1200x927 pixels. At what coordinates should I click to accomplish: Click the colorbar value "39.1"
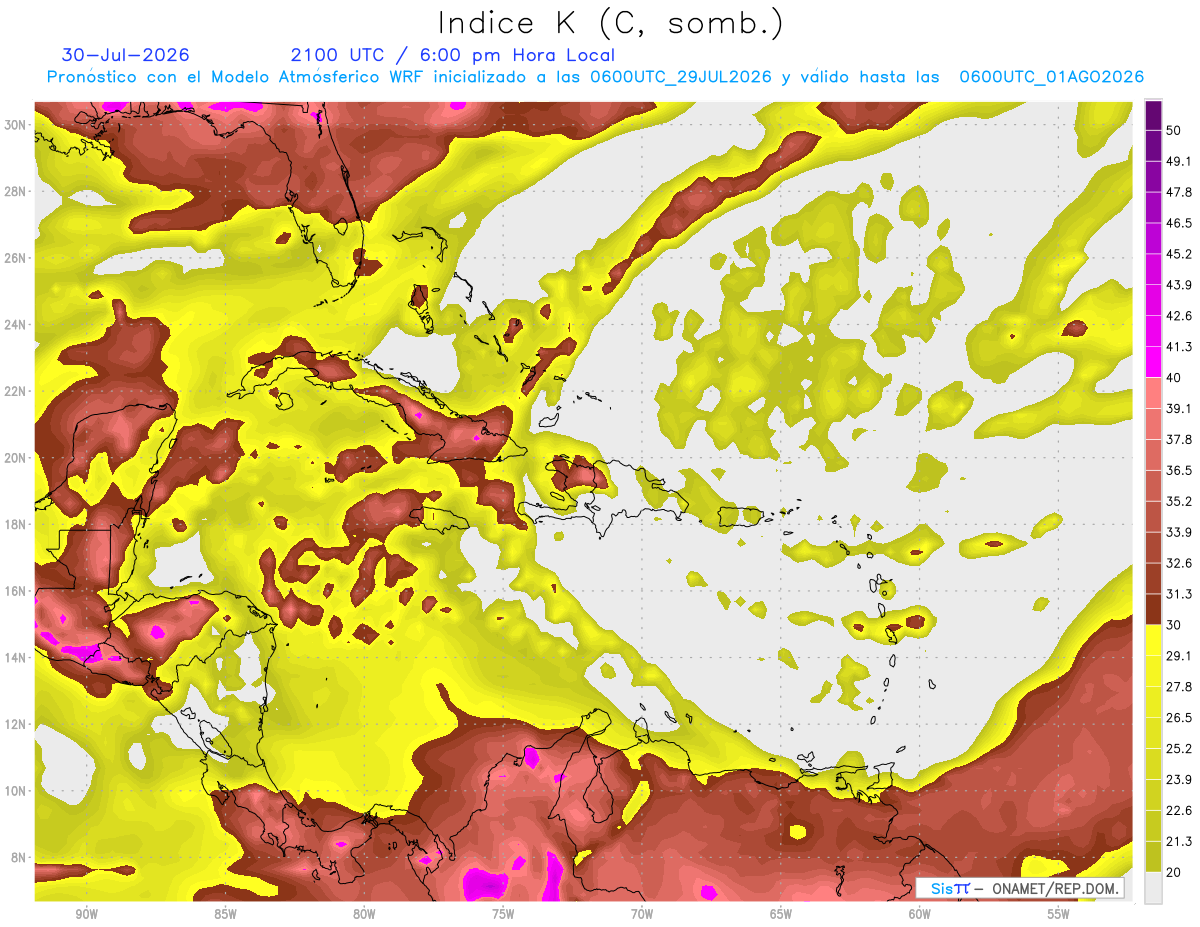[x=1179, y=409]
